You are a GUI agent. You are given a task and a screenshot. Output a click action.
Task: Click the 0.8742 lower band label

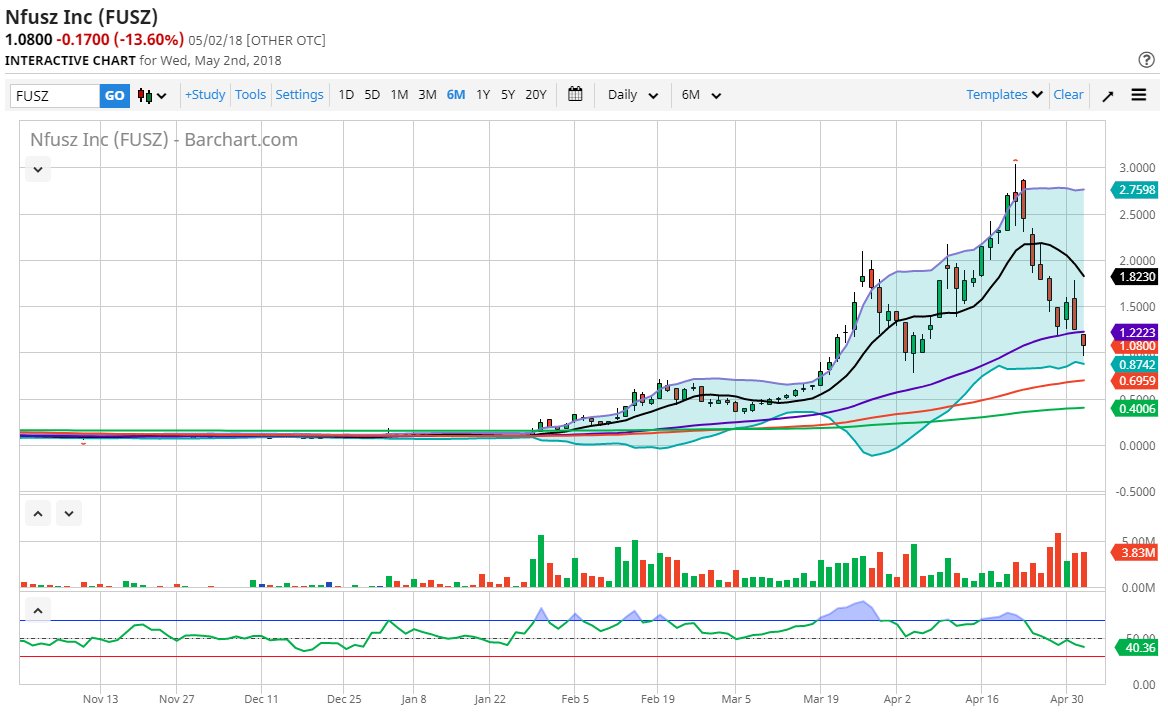(1136, 364)
